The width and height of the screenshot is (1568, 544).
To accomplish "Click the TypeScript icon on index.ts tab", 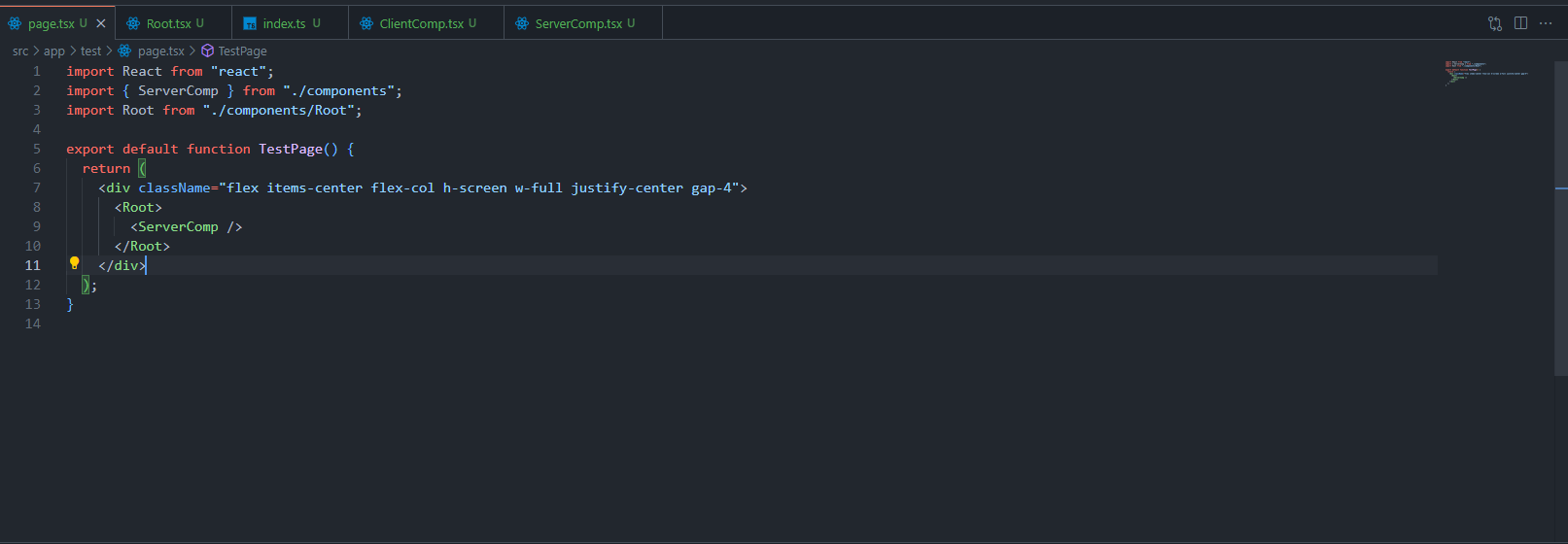I will (x=250, y=23).
